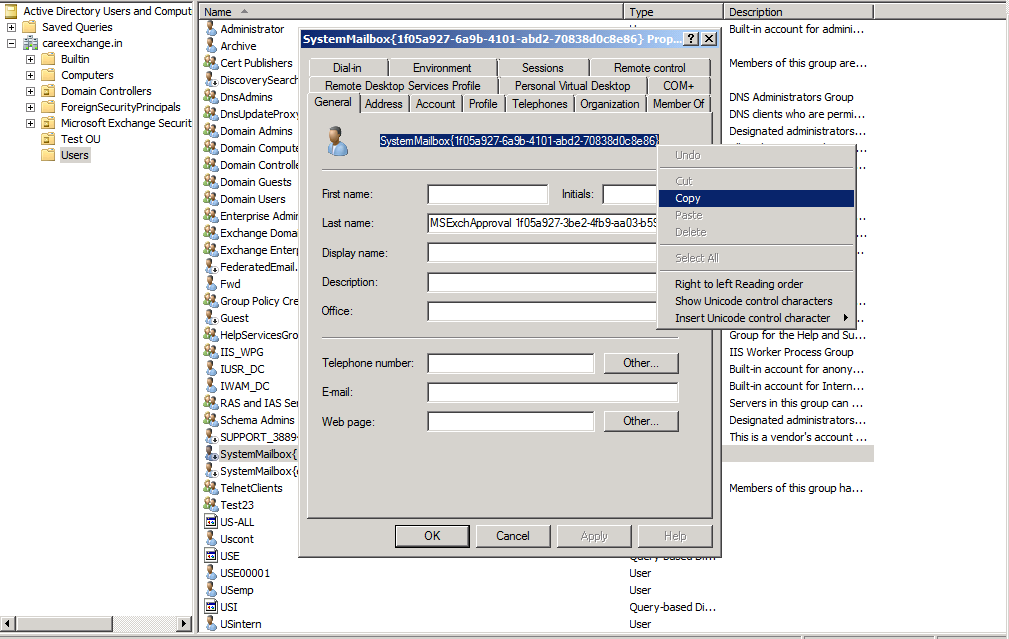Click the Domain Guests group icon
Viewport: 1009px width, 639px height.
tap(210, 181)
